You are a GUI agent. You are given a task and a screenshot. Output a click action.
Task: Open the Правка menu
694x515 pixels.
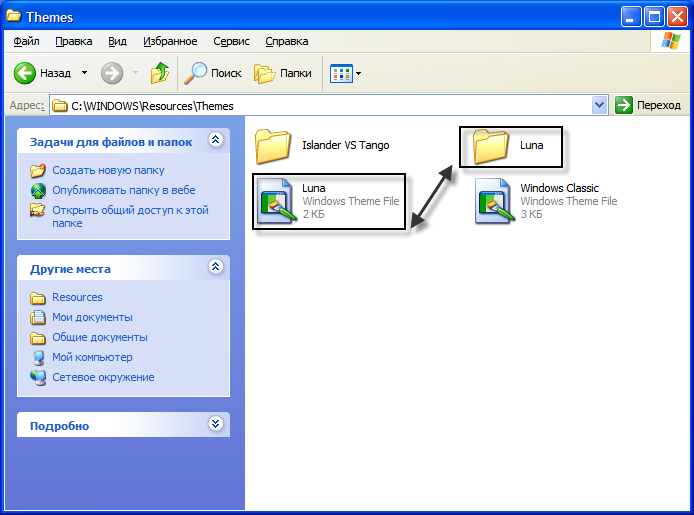tap(73, 41)
